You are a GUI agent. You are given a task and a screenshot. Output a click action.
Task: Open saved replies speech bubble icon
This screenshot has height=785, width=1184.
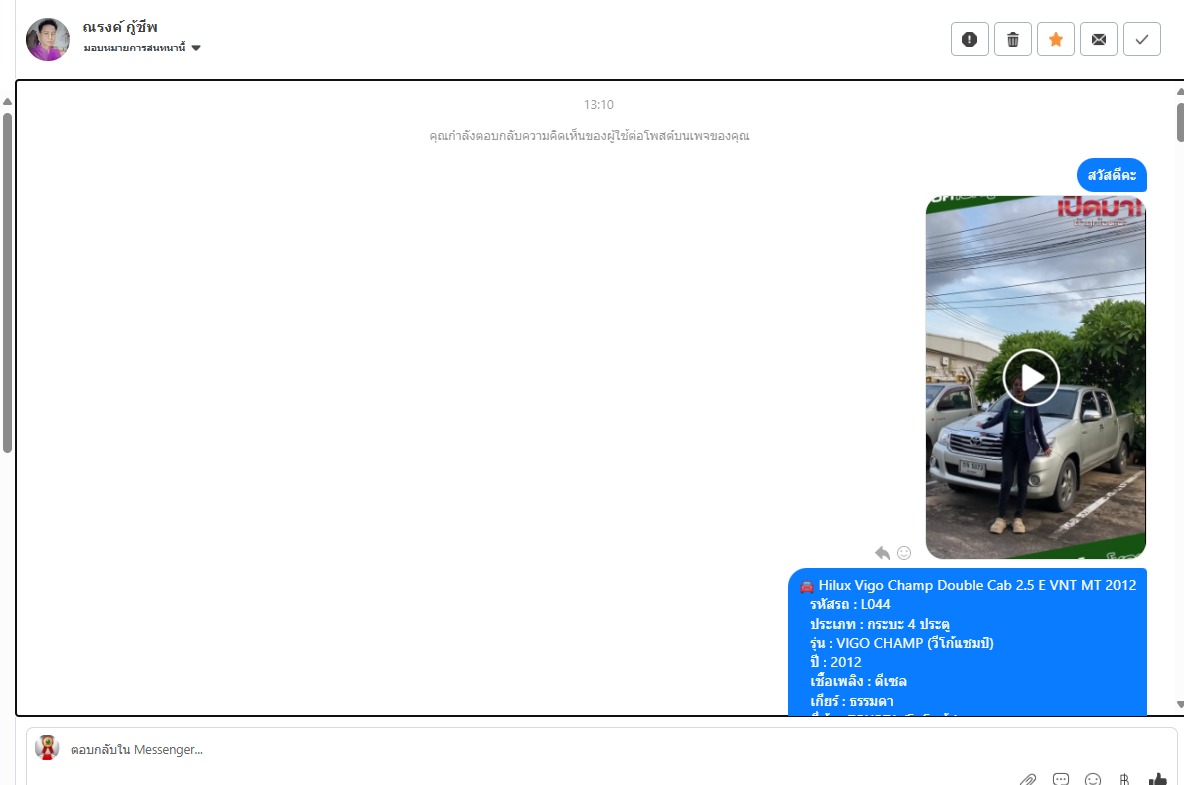[1061, 779]
